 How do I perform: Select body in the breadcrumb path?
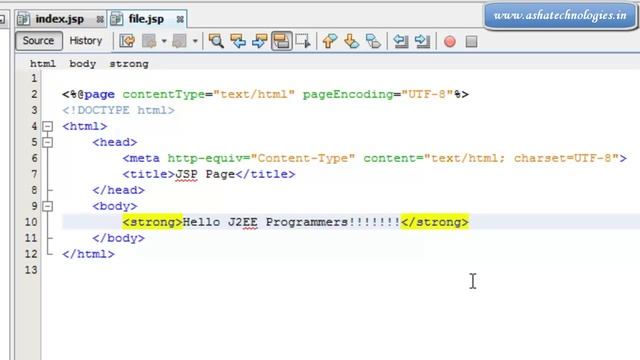82,64
